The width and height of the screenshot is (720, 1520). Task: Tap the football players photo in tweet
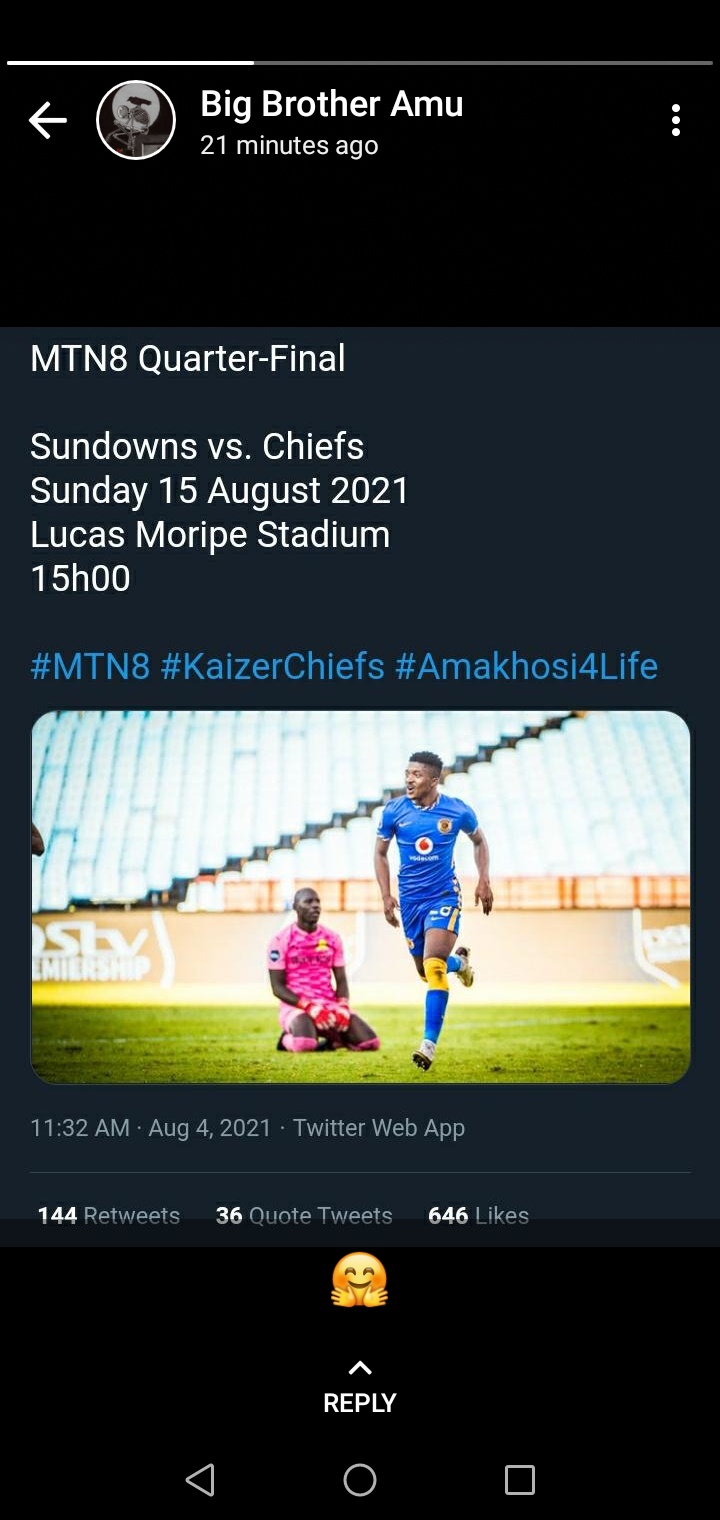[x=360, y=897]
